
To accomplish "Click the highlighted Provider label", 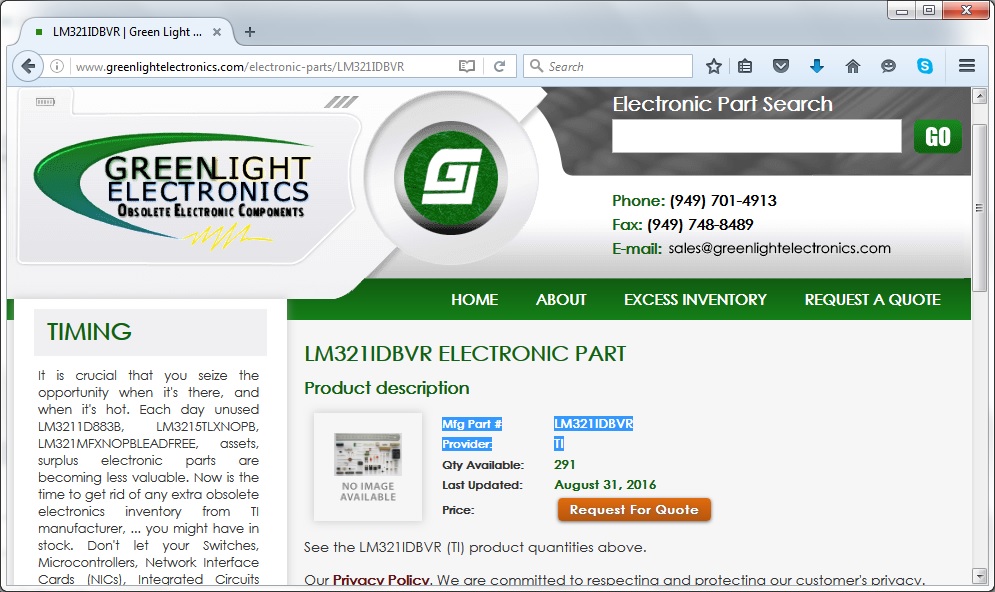I will 467,444.
